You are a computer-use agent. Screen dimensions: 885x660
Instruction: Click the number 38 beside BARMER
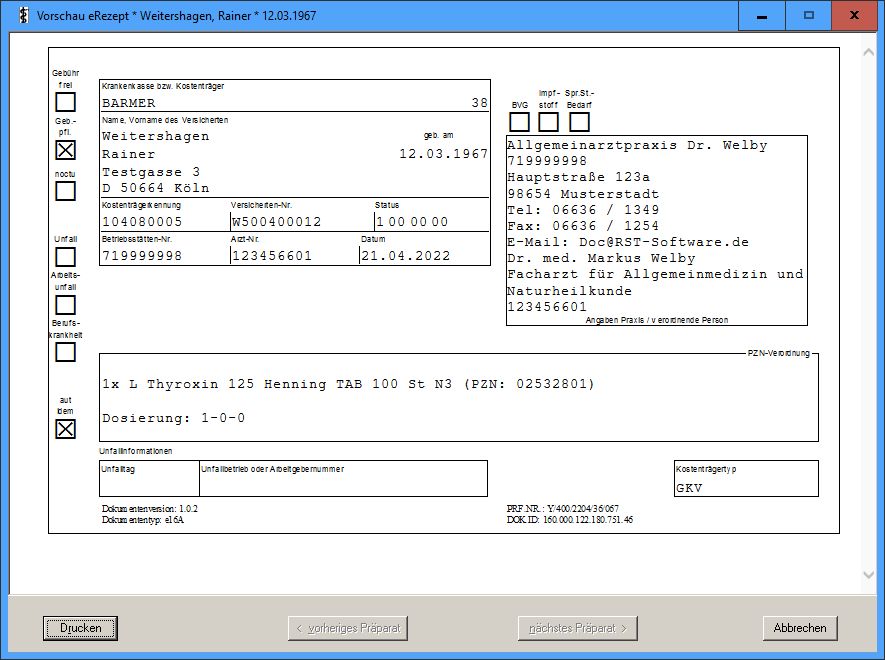tap(480, 103)
